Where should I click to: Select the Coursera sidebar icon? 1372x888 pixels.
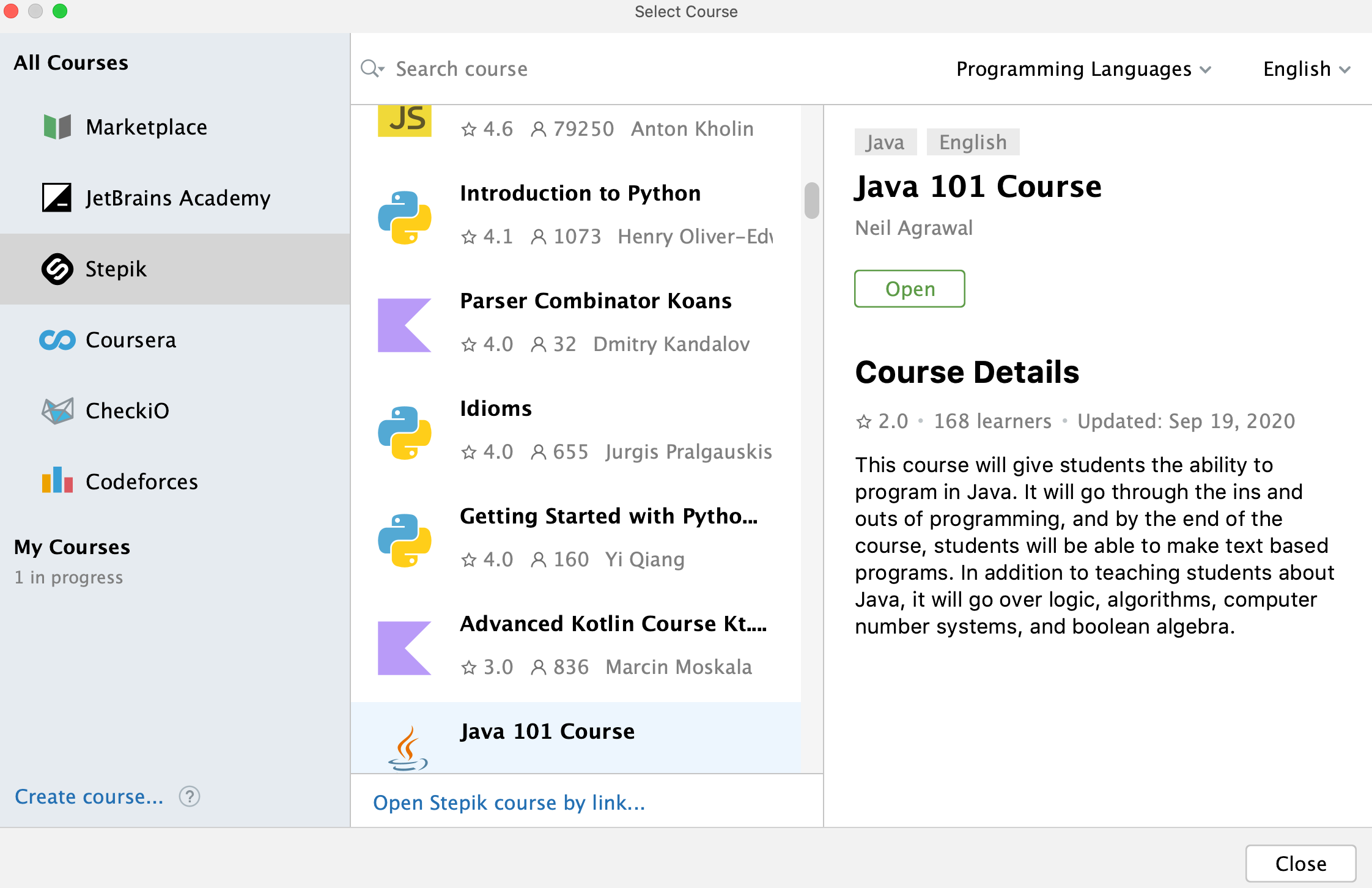(x=56, y=339)
